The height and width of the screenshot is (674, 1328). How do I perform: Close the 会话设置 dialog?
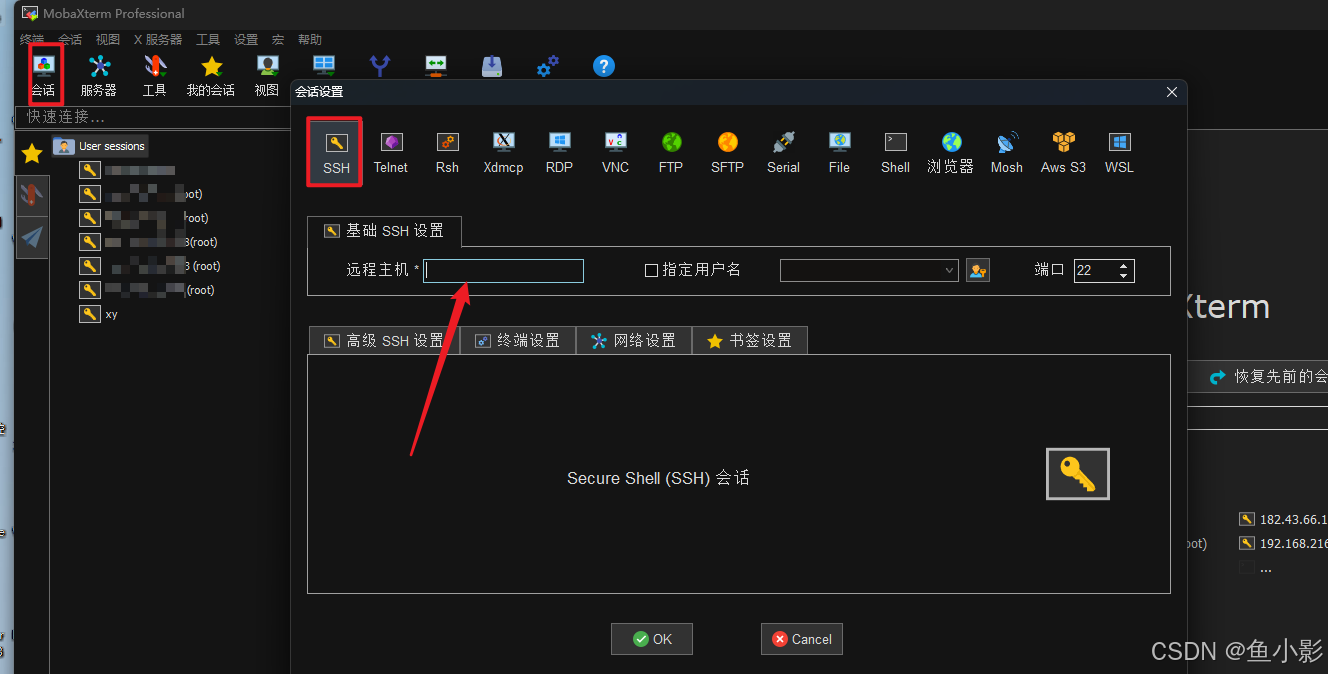pos(1173,92)
